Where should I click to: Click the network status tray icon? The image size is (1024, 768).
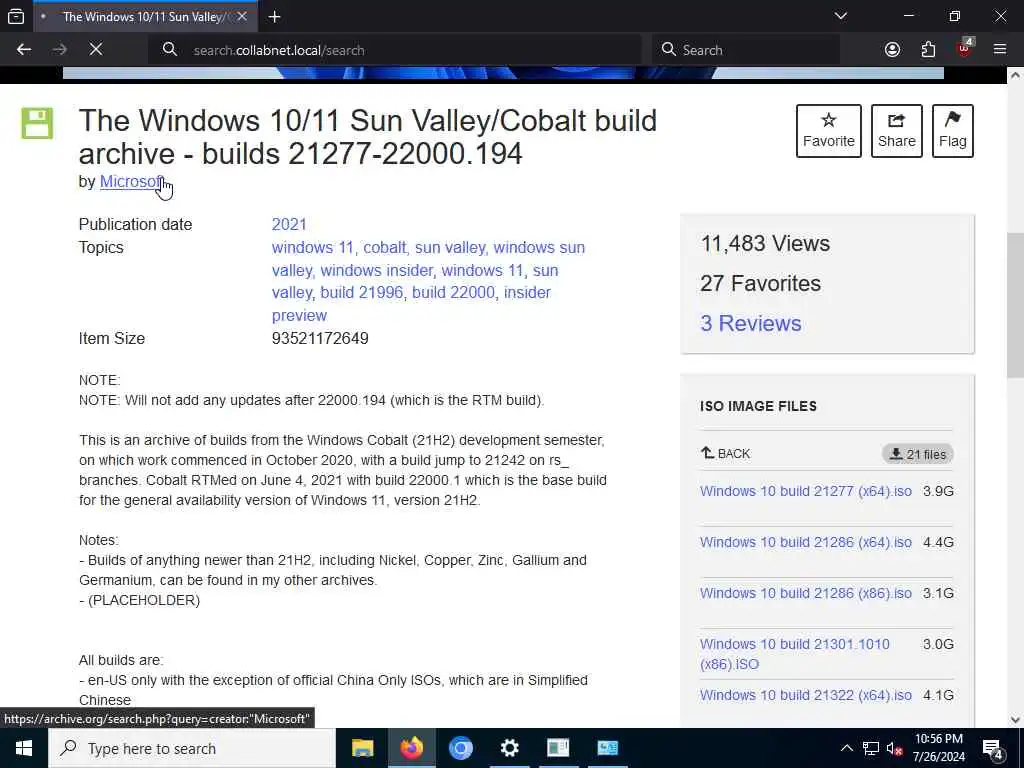click(871, 748)
